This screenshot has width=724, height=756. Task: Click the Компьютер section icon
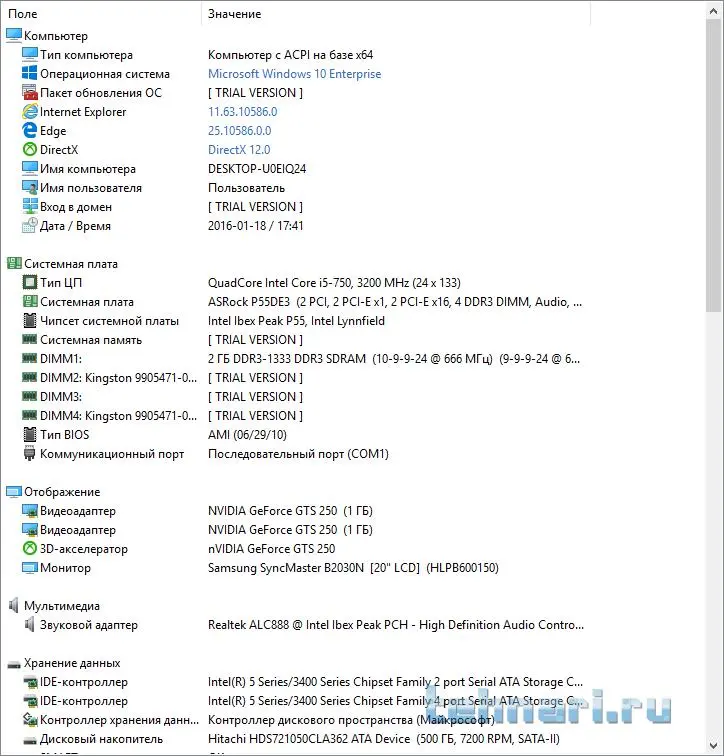click(x=13, y=36)
